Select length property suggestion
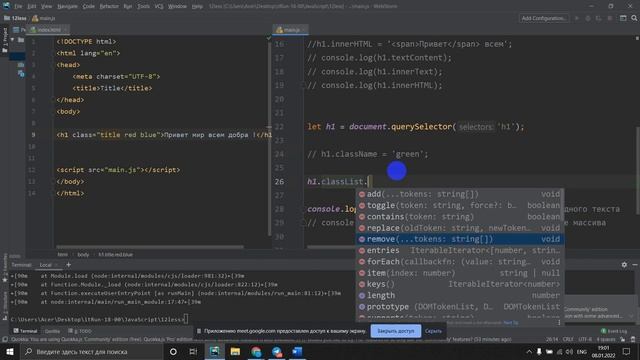Screen dimensions: 640x360 point(460,295)
